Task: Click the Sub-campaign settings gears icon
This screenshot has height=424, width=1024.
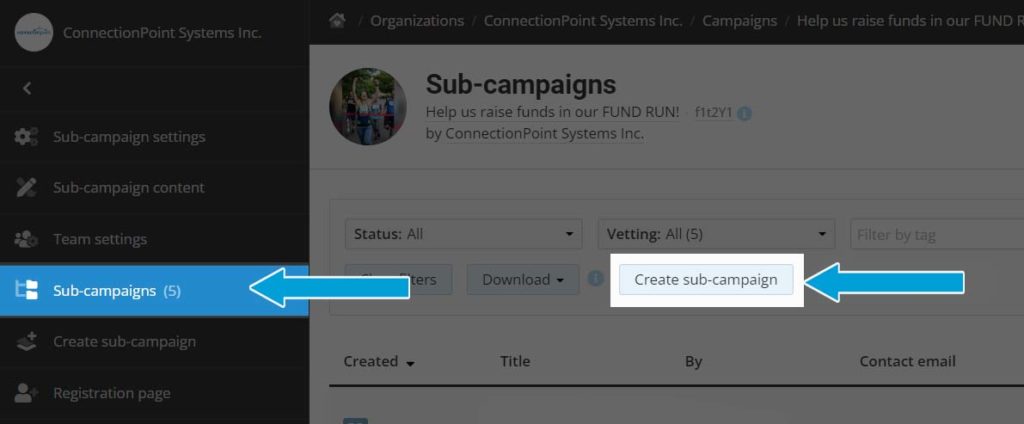Action: [x=26, y=137]
